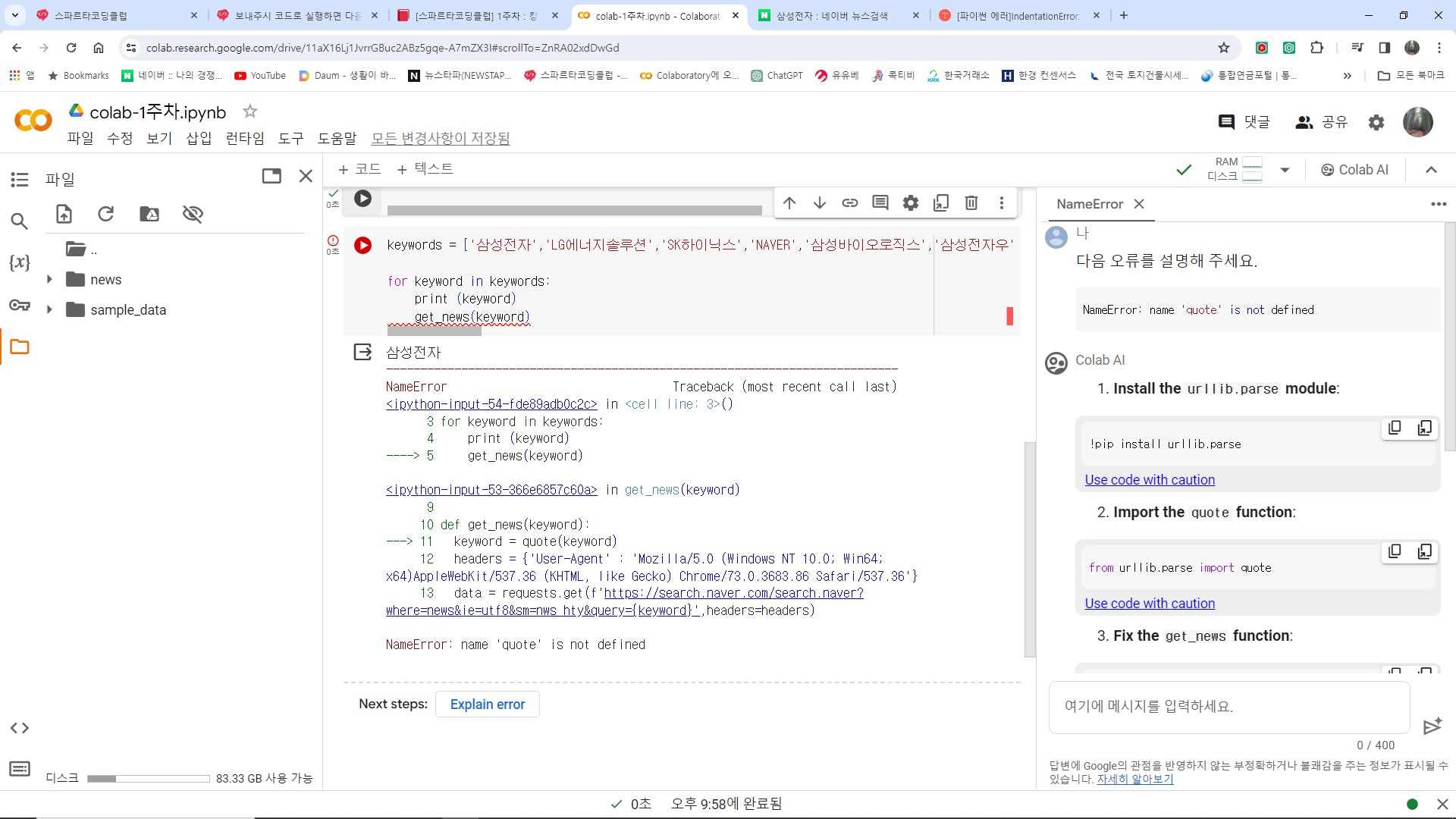1456x819 pixels.
Task: Toggle hidden files visibility eye icon
Action: click(193, 214)
